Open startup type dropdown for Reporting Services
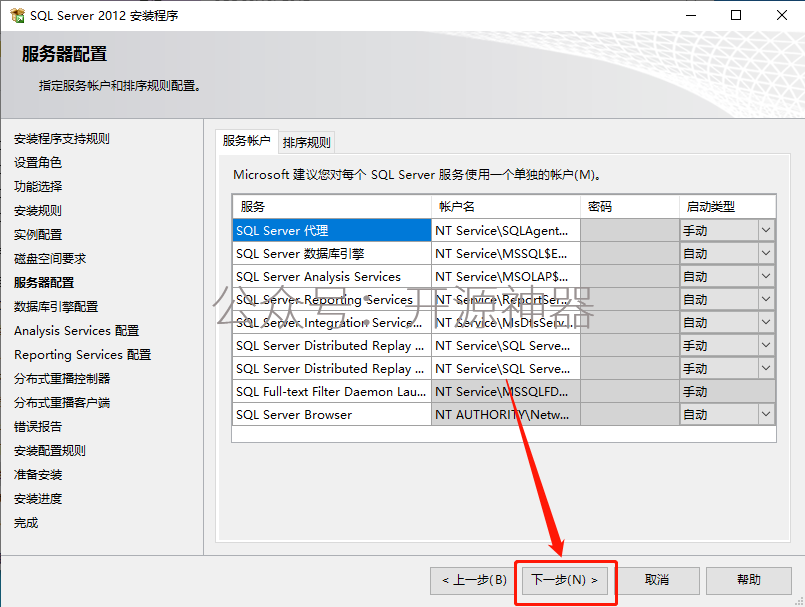The height and width of the screenshot is (607, 805). [x=766, y=299]
